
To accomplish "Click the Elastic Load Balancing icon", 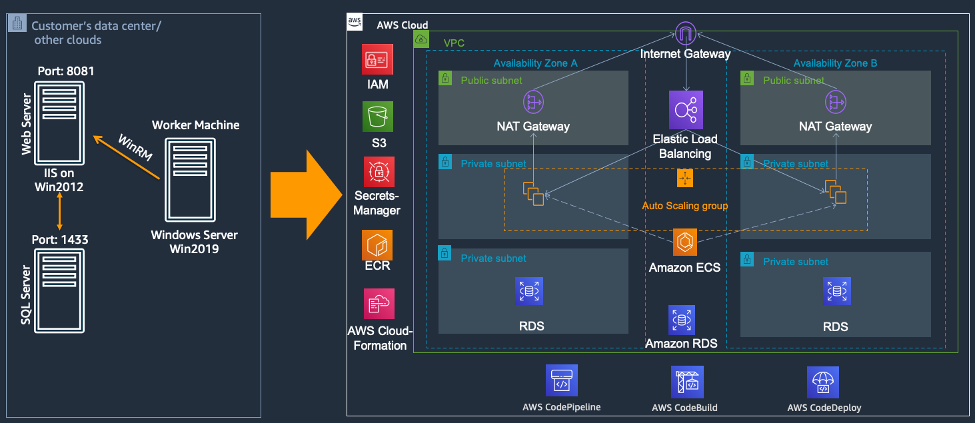I will coord(685,110).
